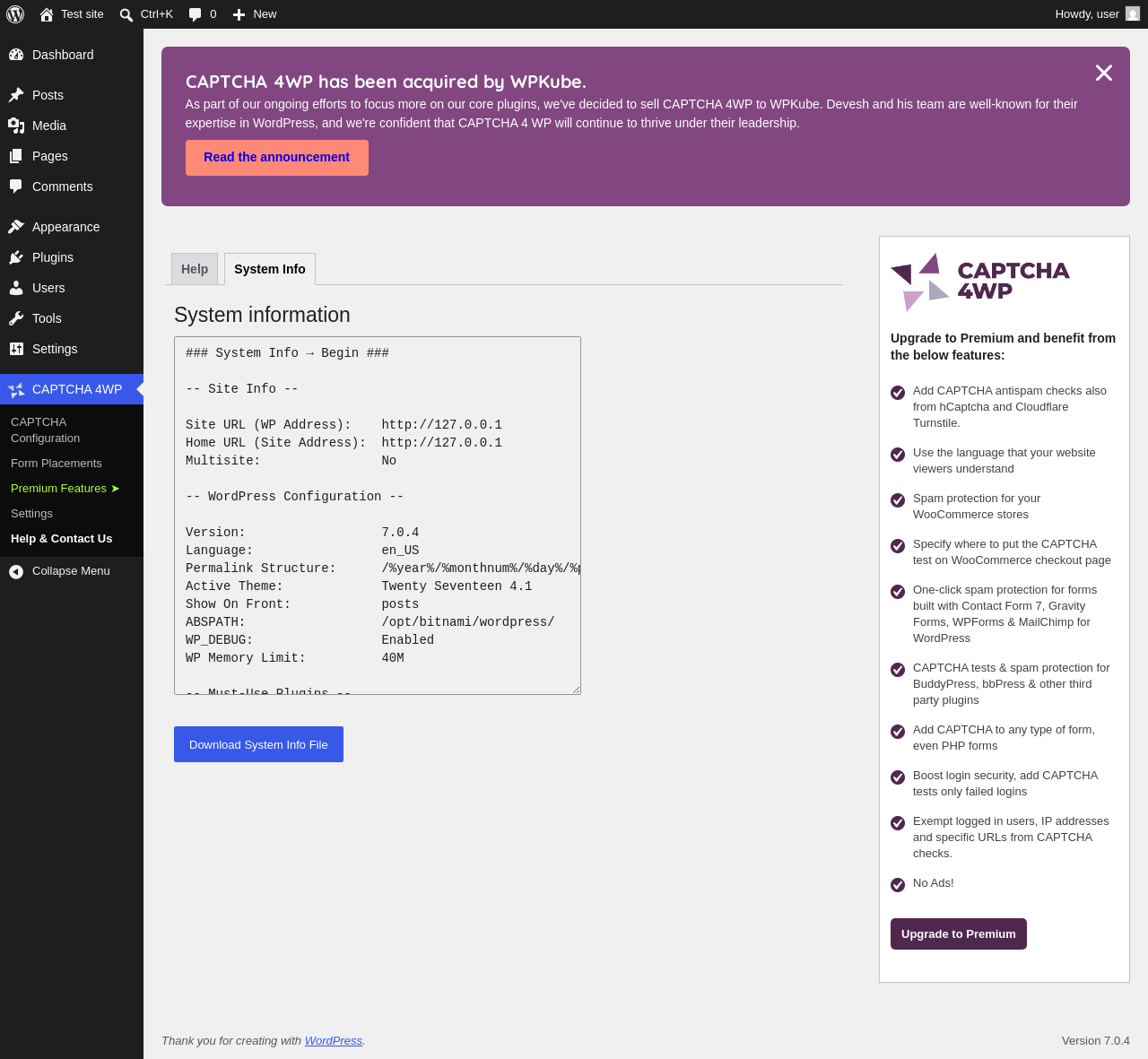Click the Appearance paintbrush icon
Viewport: 1148px width, 1059px height.
(16, 227)
